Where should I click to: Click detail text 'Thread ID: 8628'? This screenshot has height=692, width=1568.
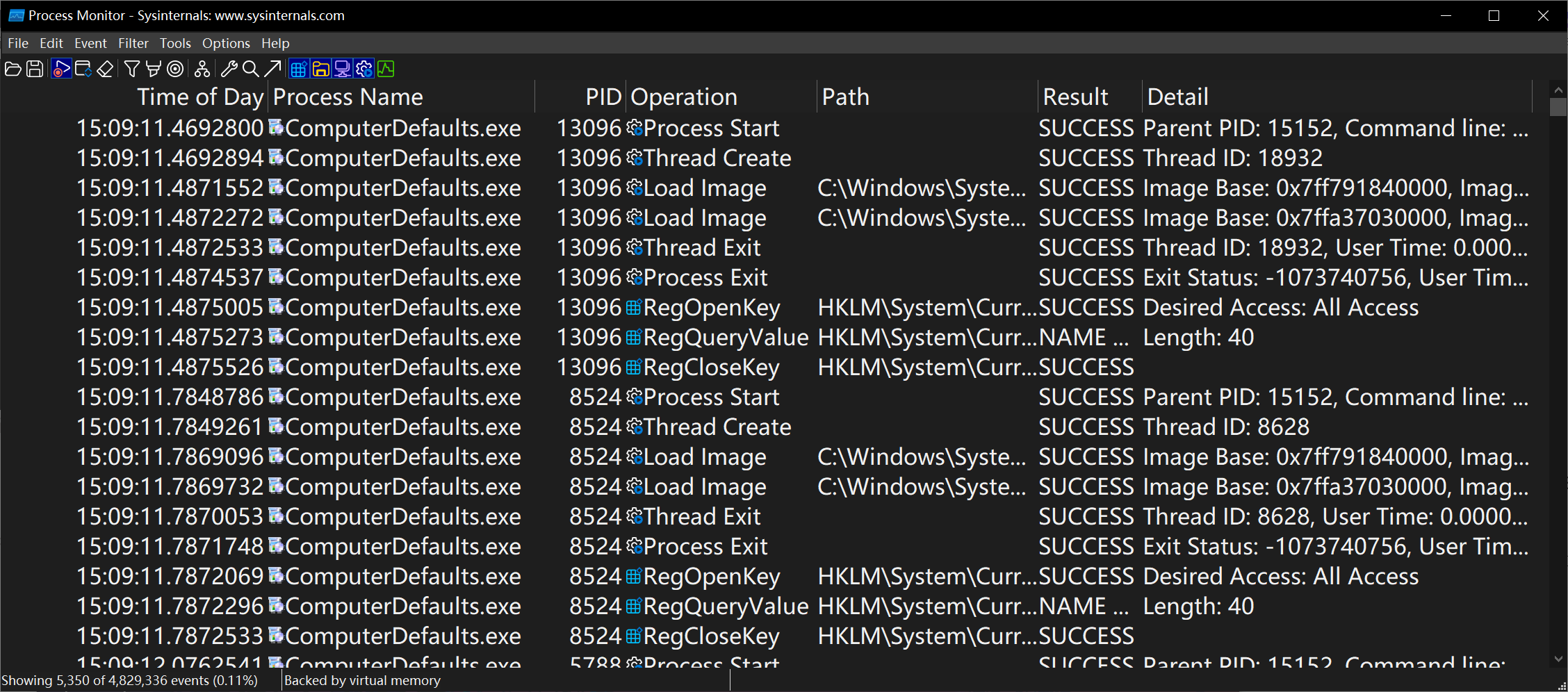(x=1226, y=427)
